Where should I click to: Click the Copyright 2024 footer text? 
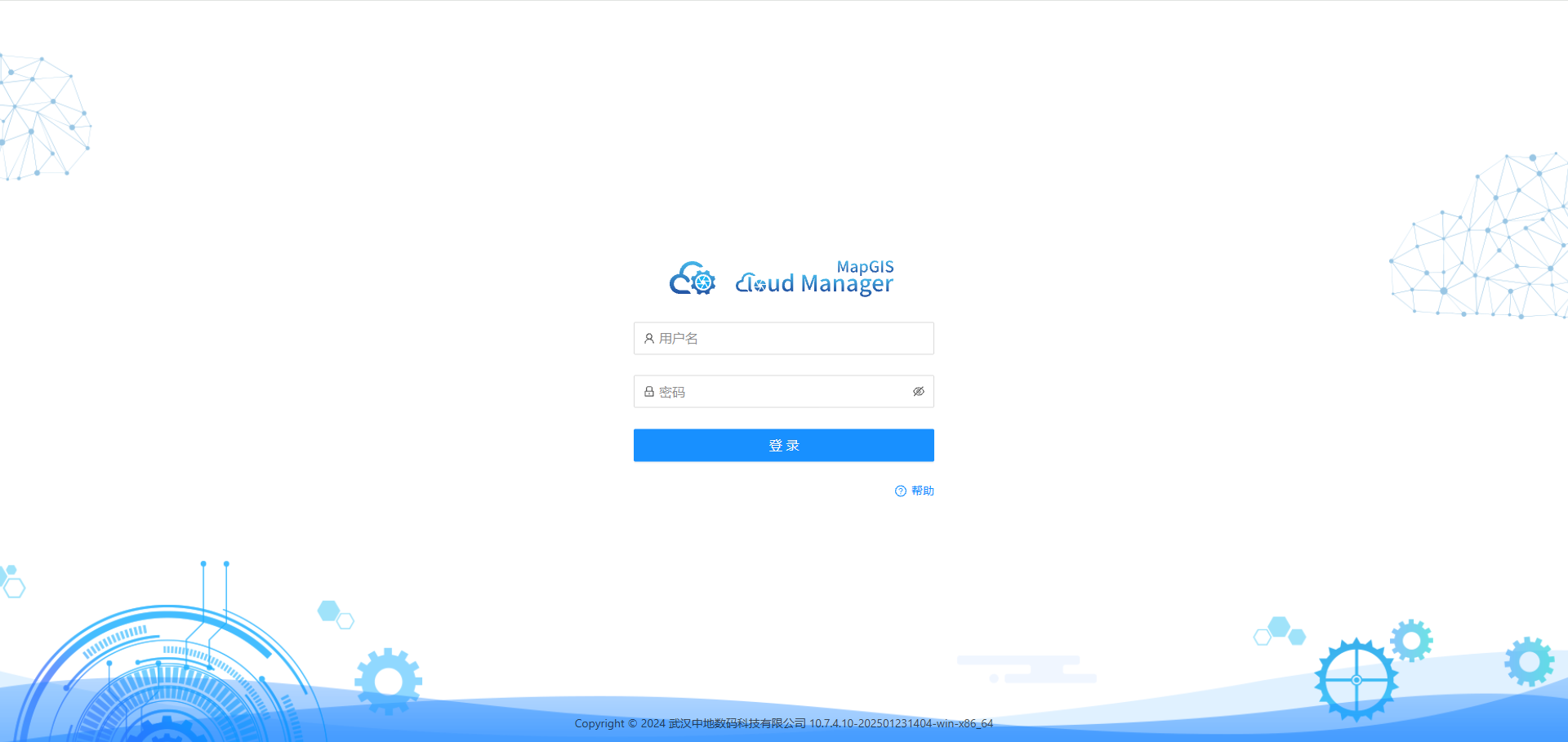pyautogui.click(x=783, y=723)
